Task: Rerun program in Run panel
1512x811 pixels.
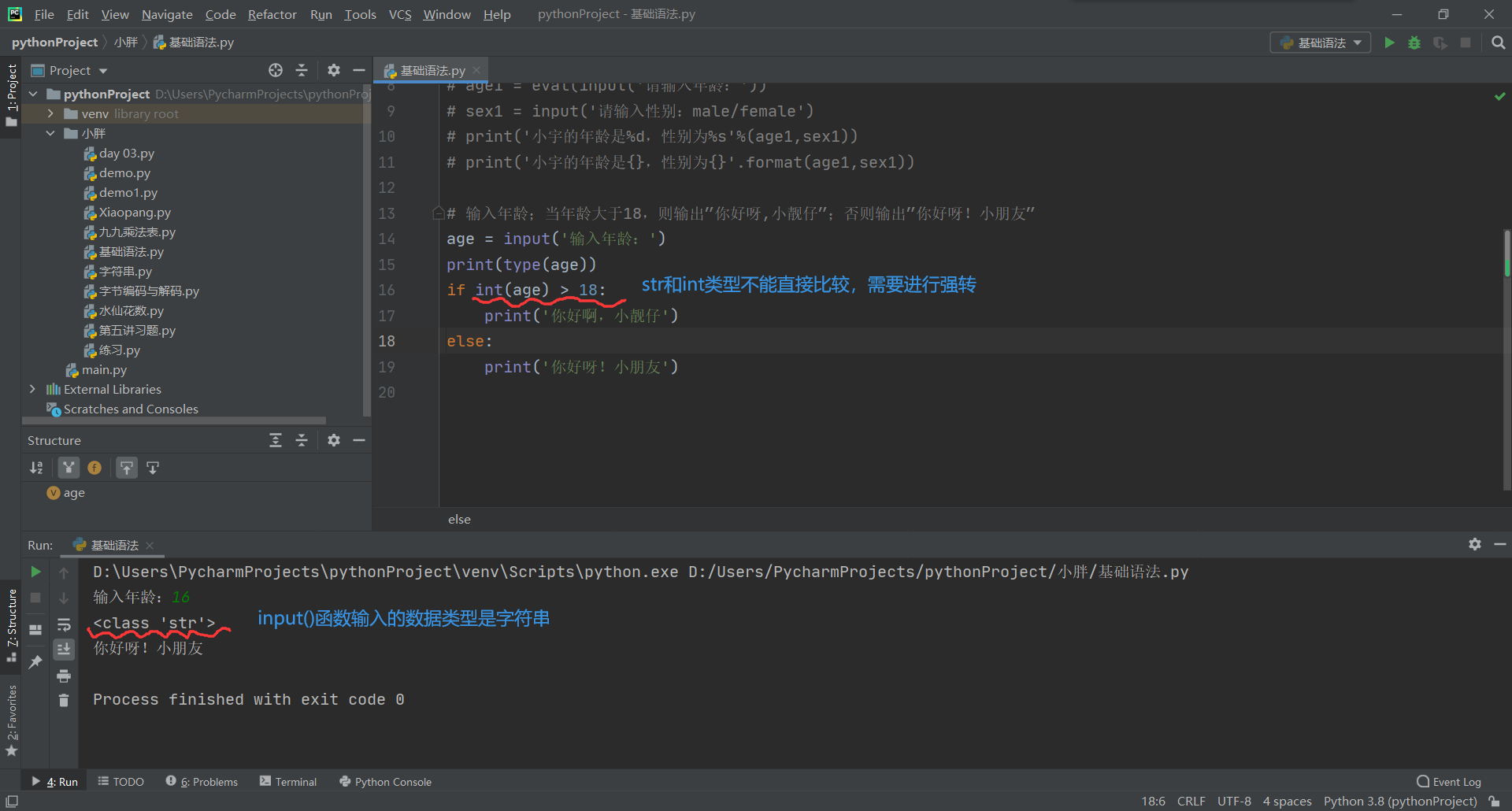Action: pyautogui.click(x=35, y=572)
